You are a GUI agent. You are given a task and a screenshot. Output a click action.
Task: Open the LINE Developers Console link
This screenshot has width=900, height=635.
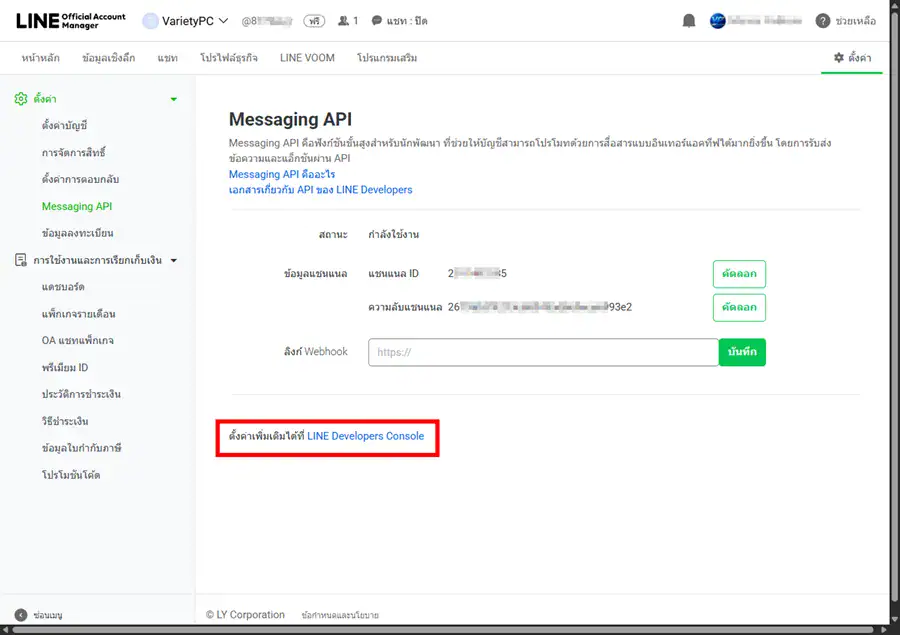tap(366, 436)
